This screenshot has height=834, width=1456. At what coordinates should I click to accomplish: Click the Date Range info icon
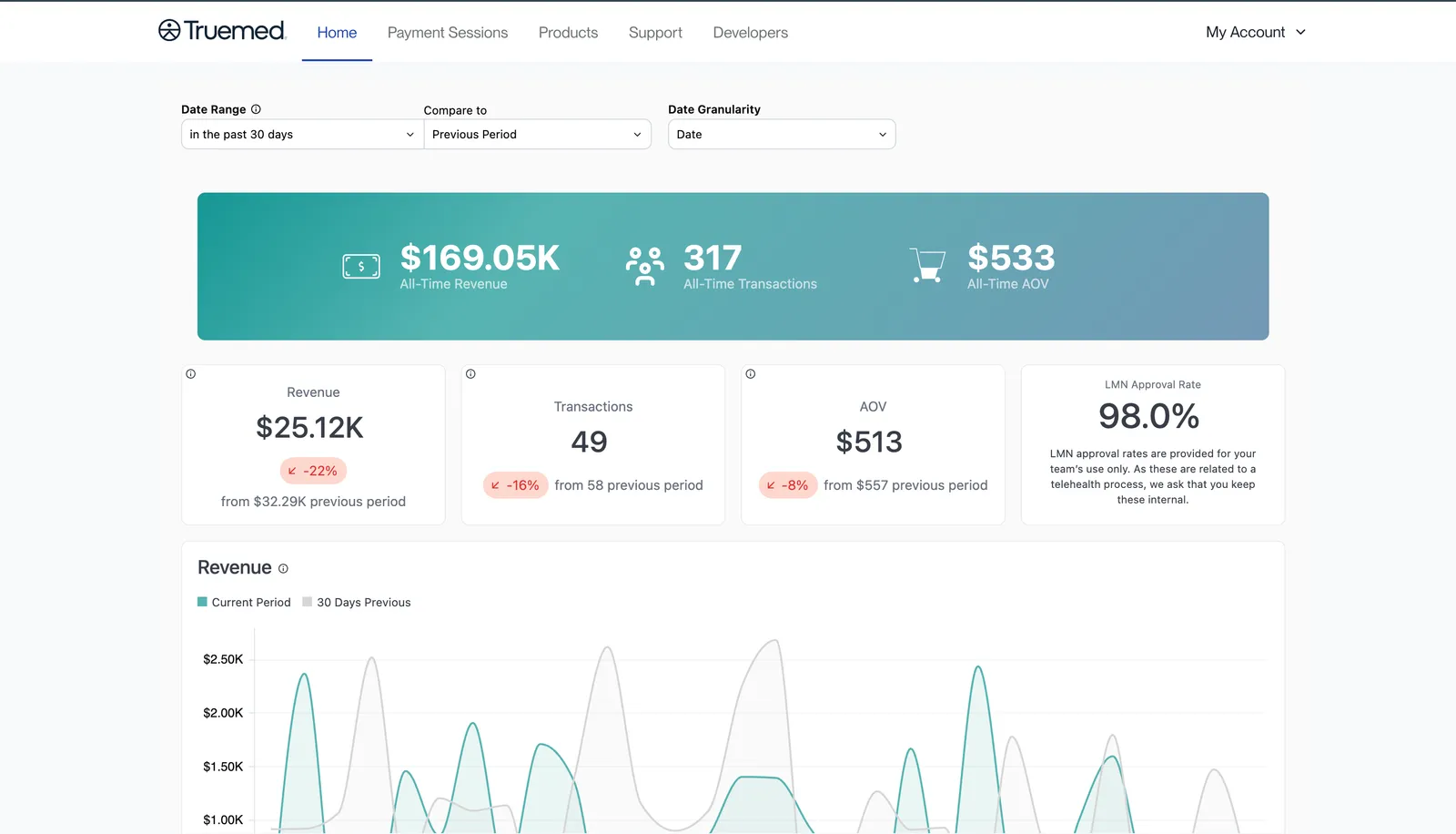pos(256,109)
